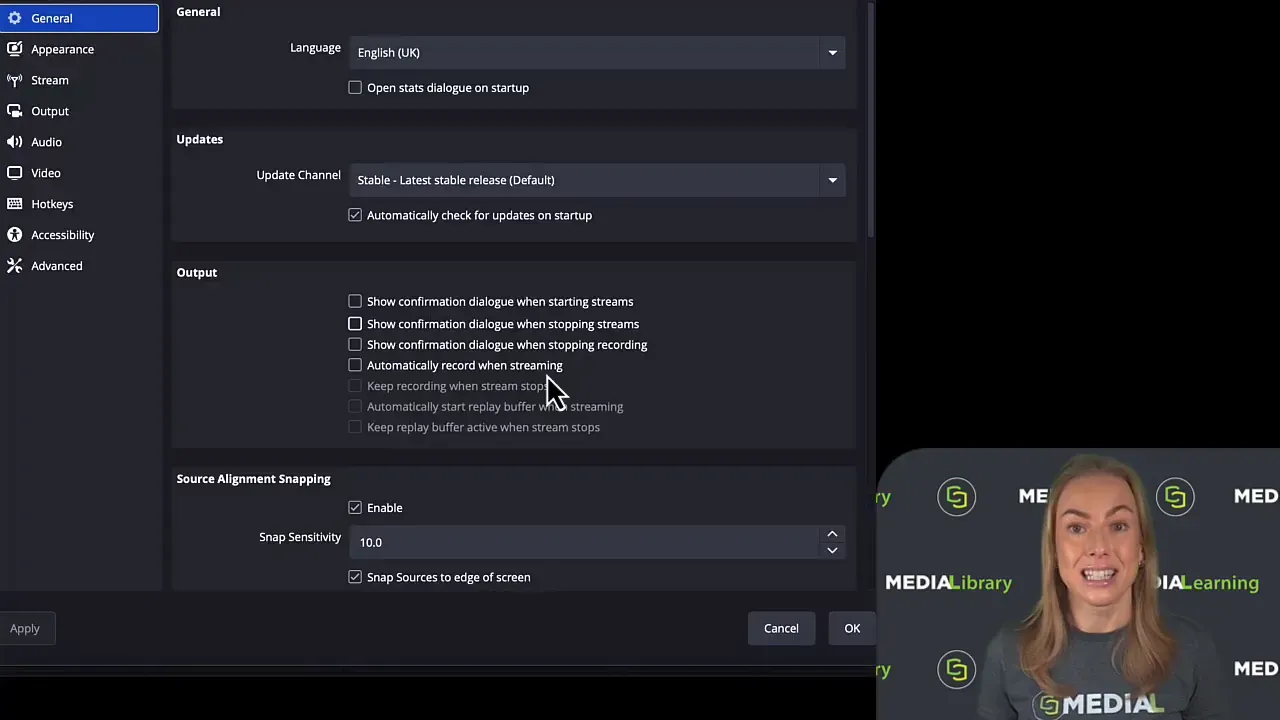Screen dimensions: 1280x720
Task: Open the Language dropdown
Action: coord(597,53)
